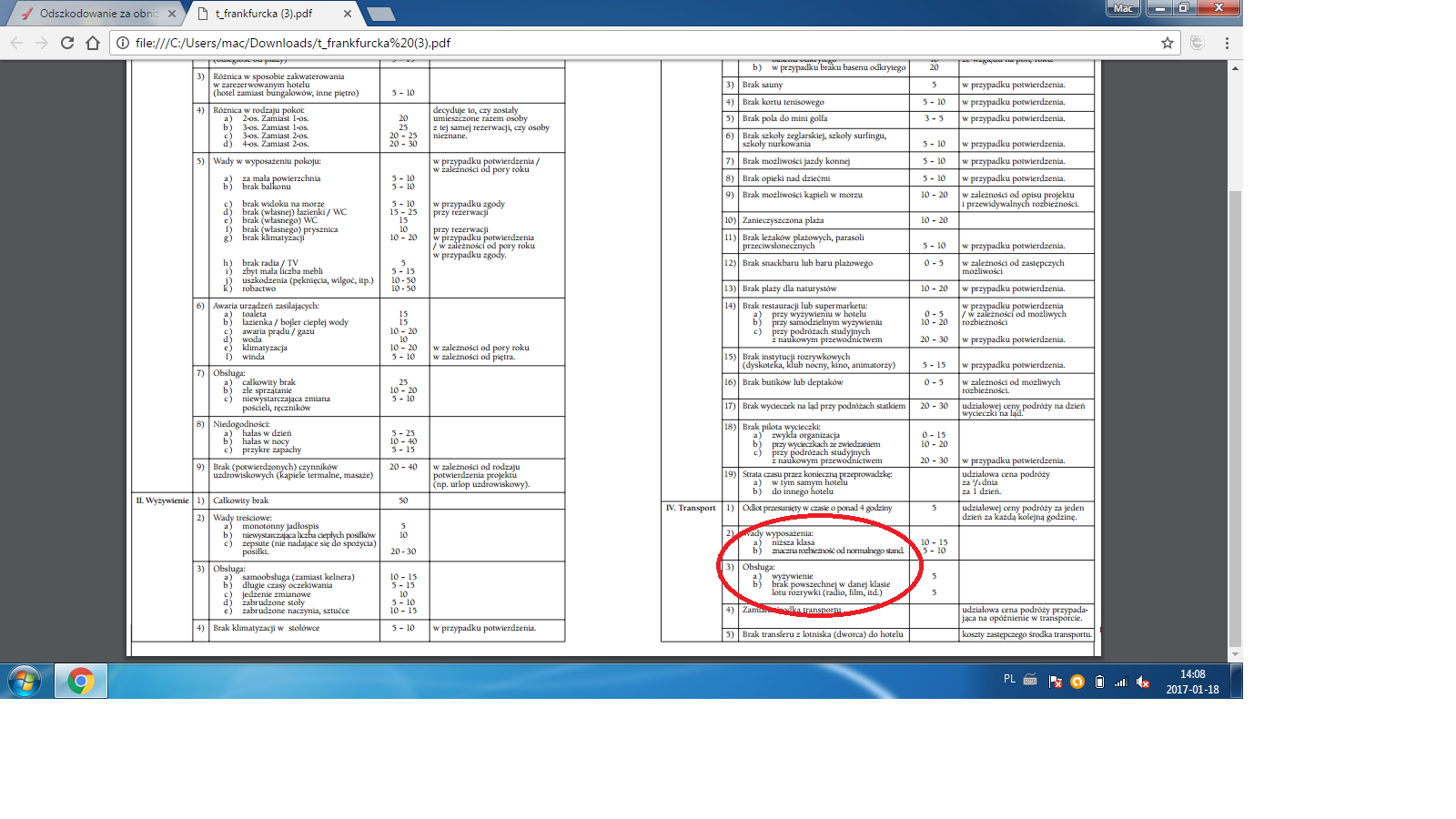
Task: Go back to the previous page
Action: click(x=16, y=43)
